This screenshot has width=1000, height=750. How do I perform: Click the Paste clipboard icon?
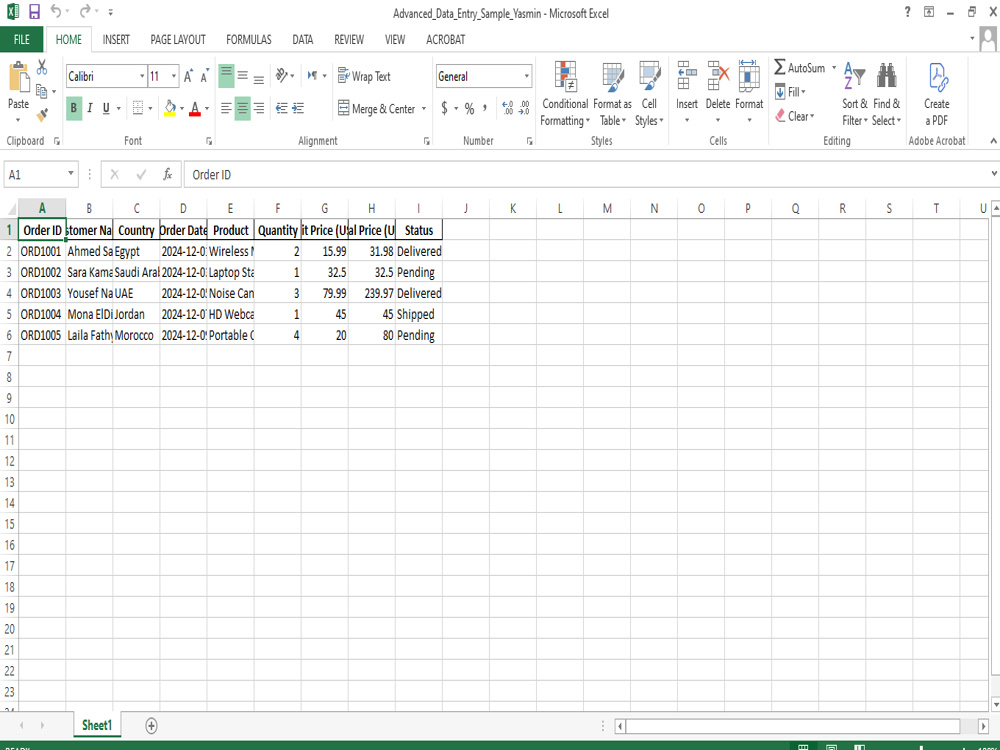coord(18,78)
